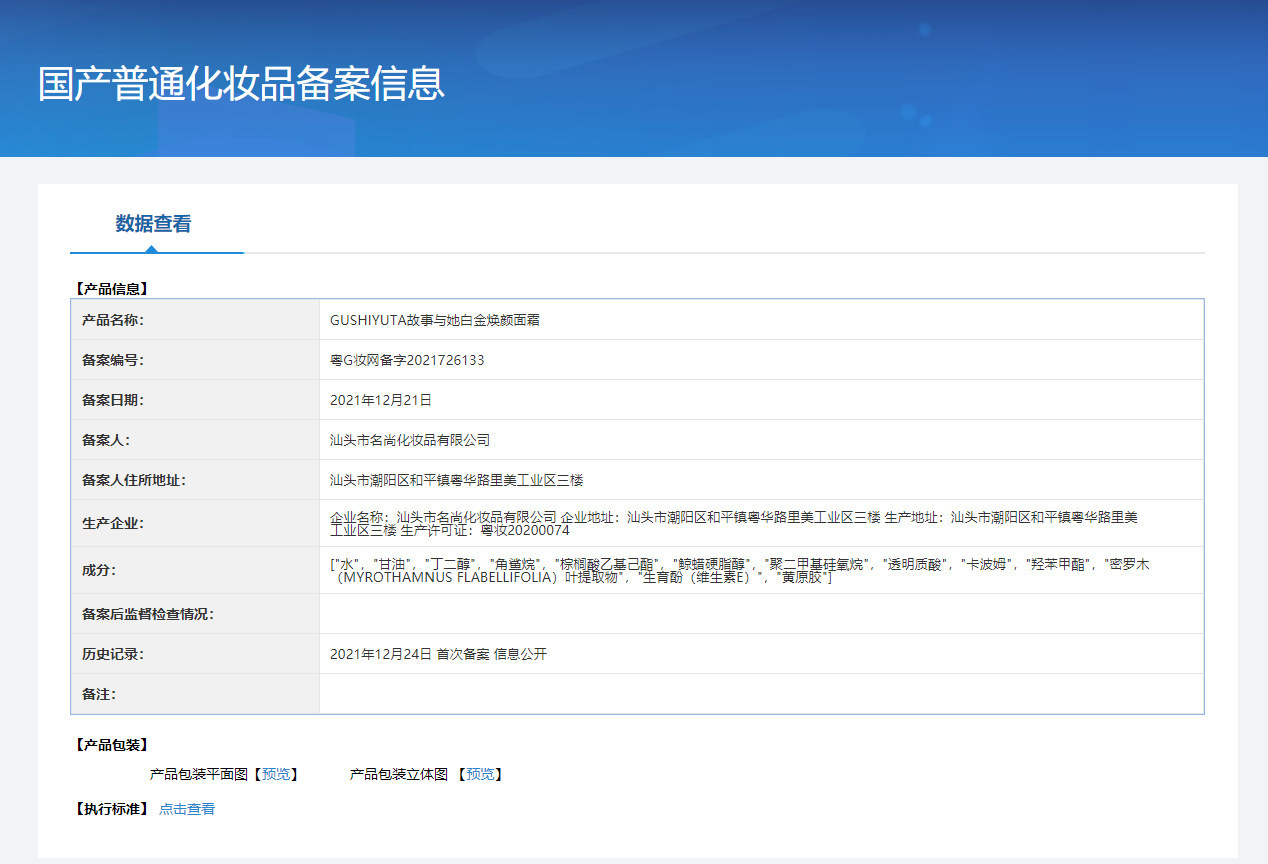Select the product name GUSHIYUTA故事与她白金焕颜面霜
This screenshot has width=1268, height=864.
(435, 320)
